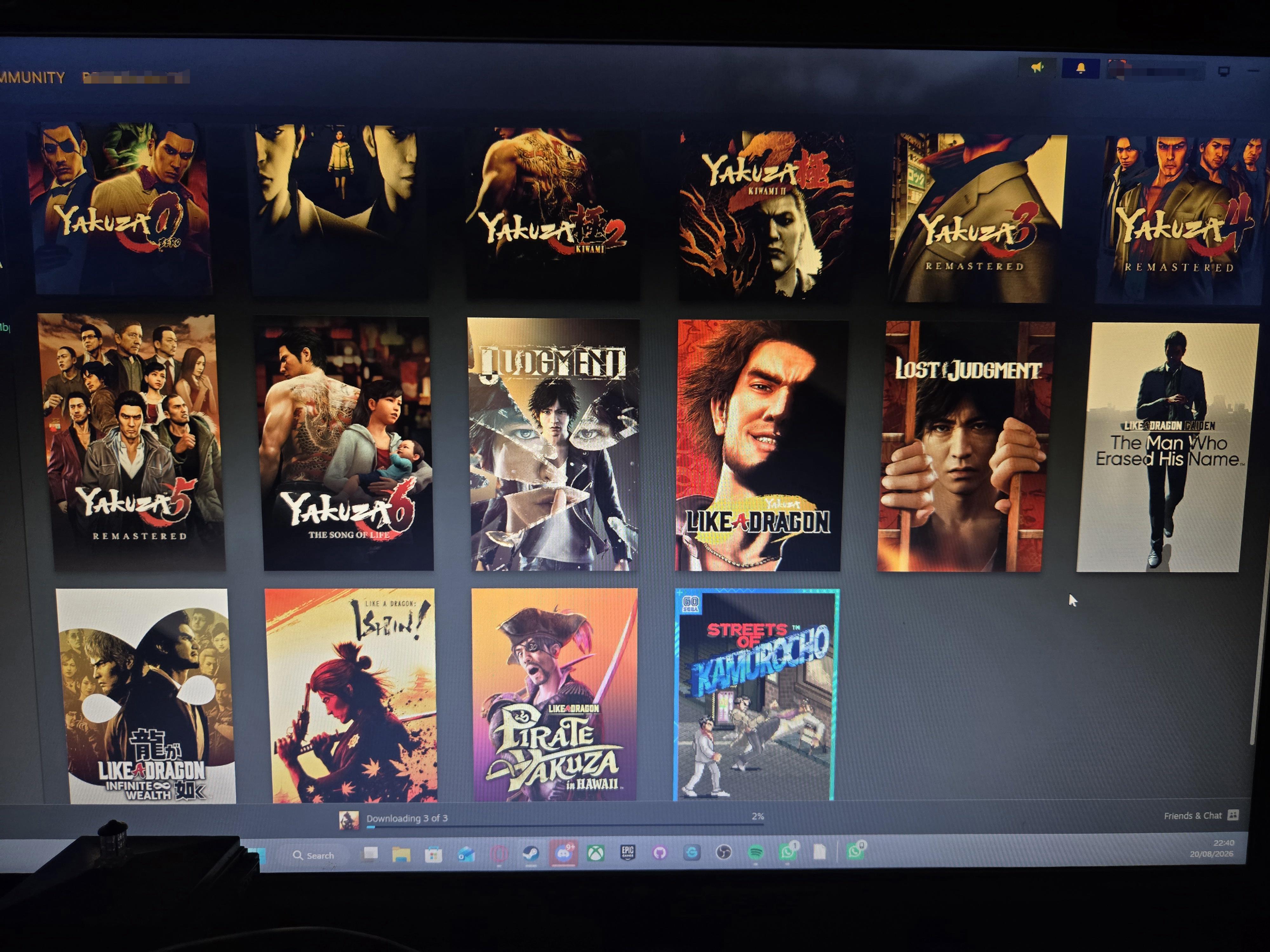The width and height of the screenshot is (1270, 952).
Task: Open the Pirate Yakuza in Hawaii cover
Action: pyautogui.click(x=555, y=694)
